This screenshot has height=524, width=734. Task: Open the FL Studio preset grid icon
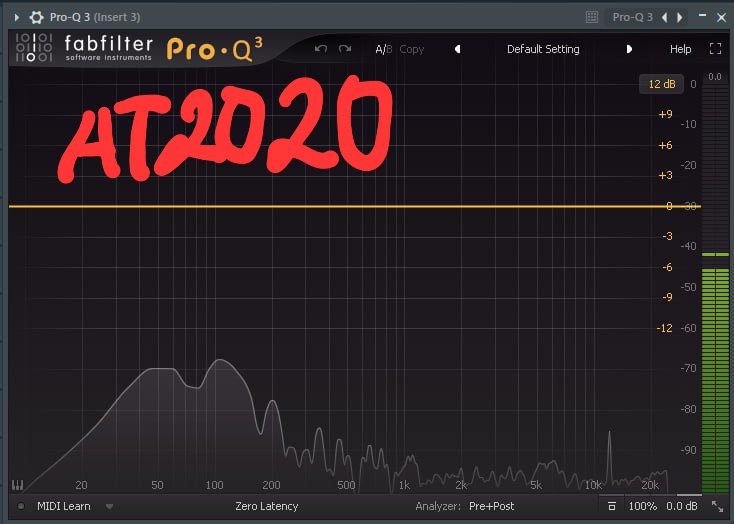tap(592, 17)
